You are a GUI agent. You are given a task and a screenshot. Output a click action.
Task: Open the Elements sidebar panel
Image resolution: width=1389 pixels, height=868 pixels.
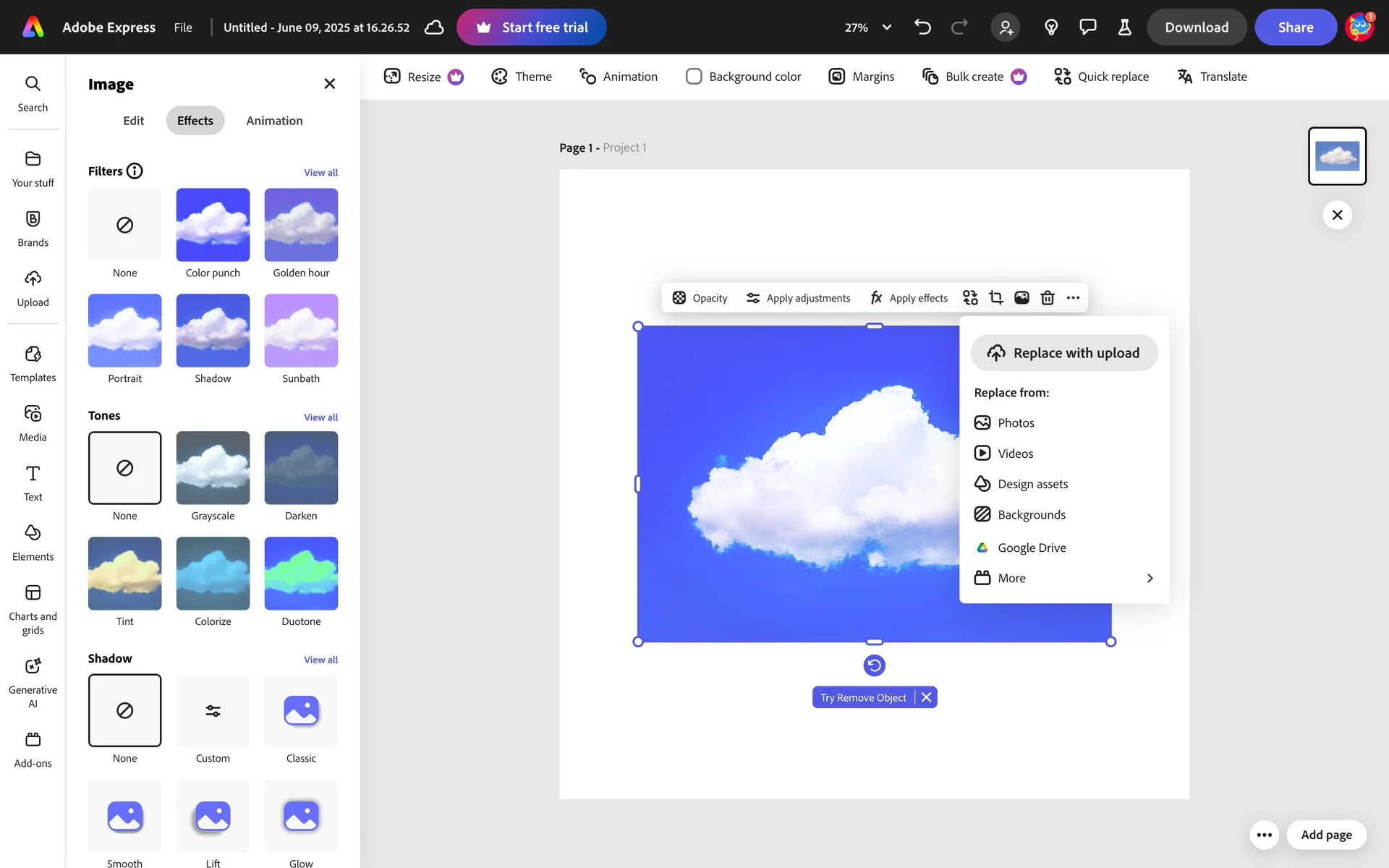33,542
